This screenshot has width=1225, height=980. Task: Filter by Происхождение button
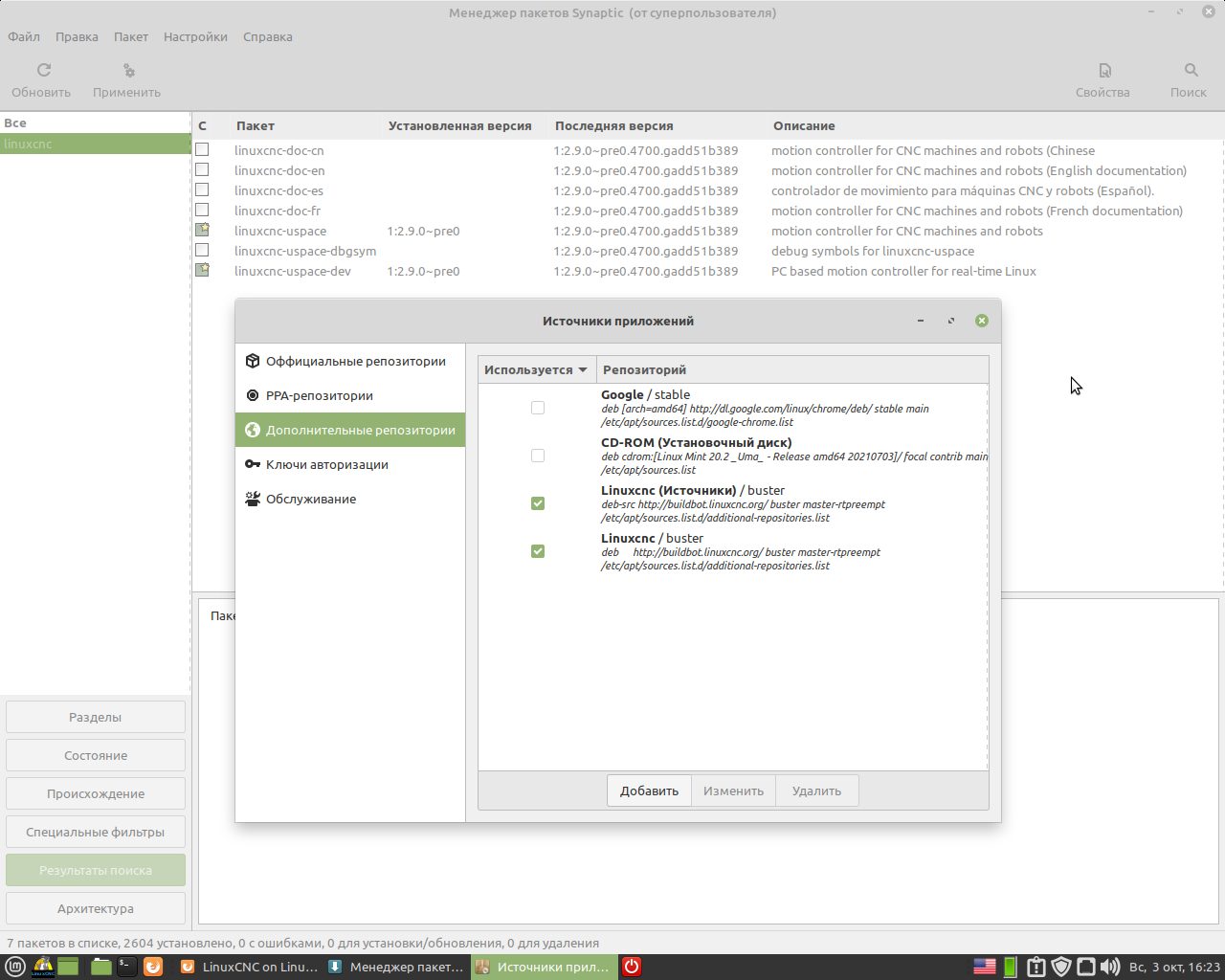[x=96, y=793]
